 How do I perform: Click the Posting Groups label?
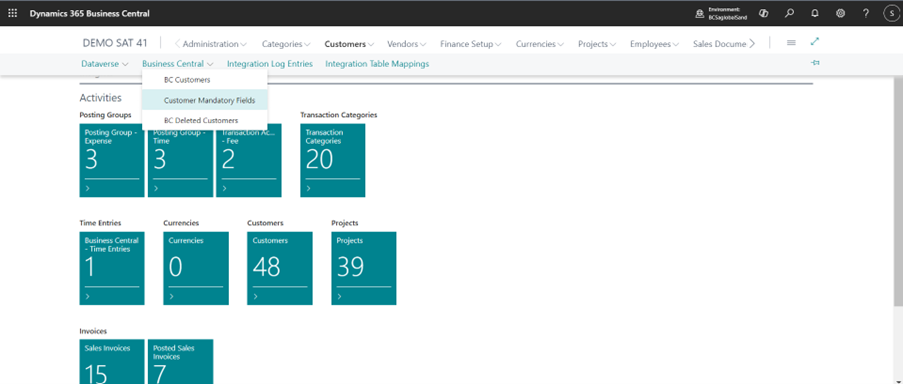pos(105,115)
